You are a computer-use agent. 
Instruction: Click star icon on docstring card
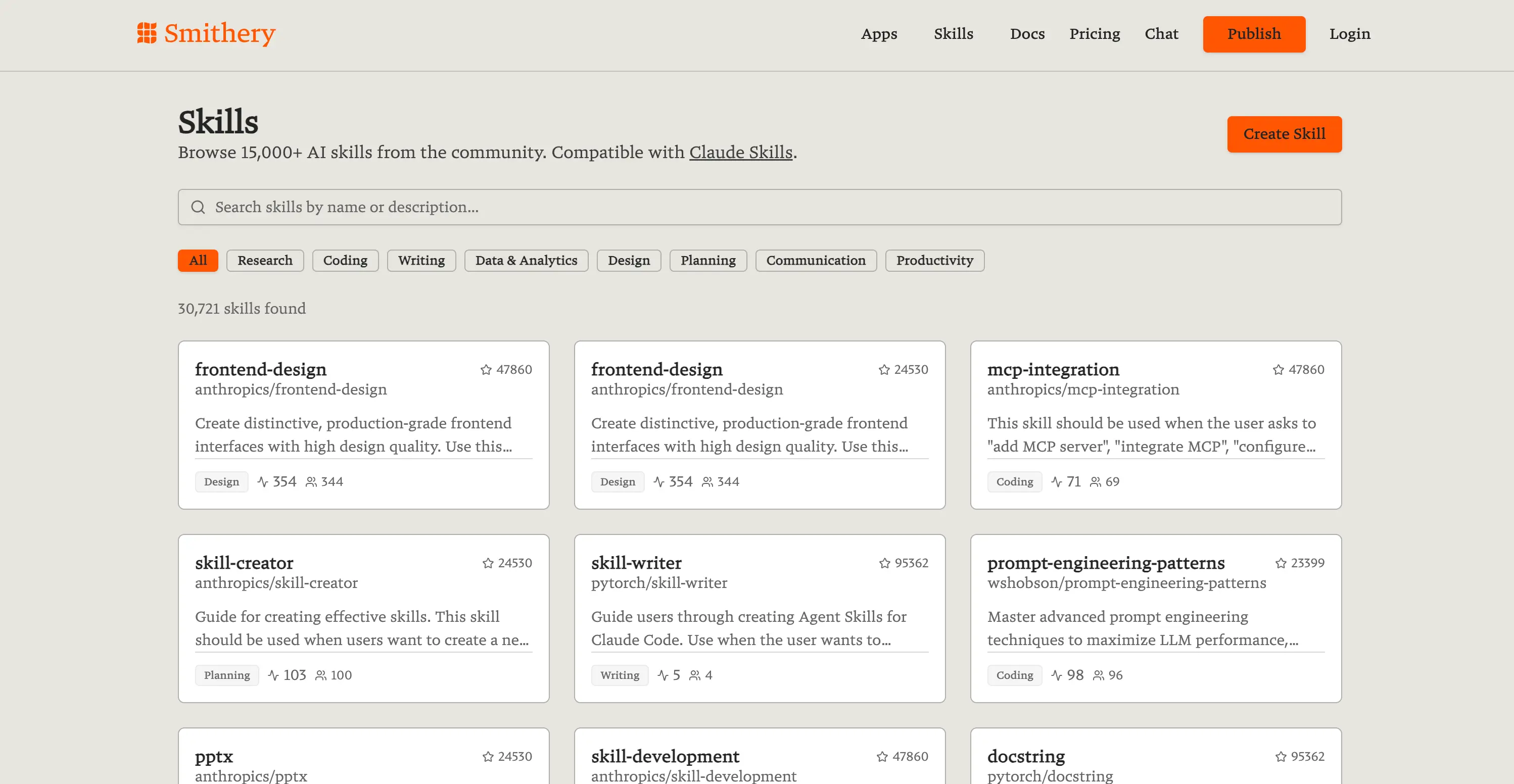[1281, 756]
